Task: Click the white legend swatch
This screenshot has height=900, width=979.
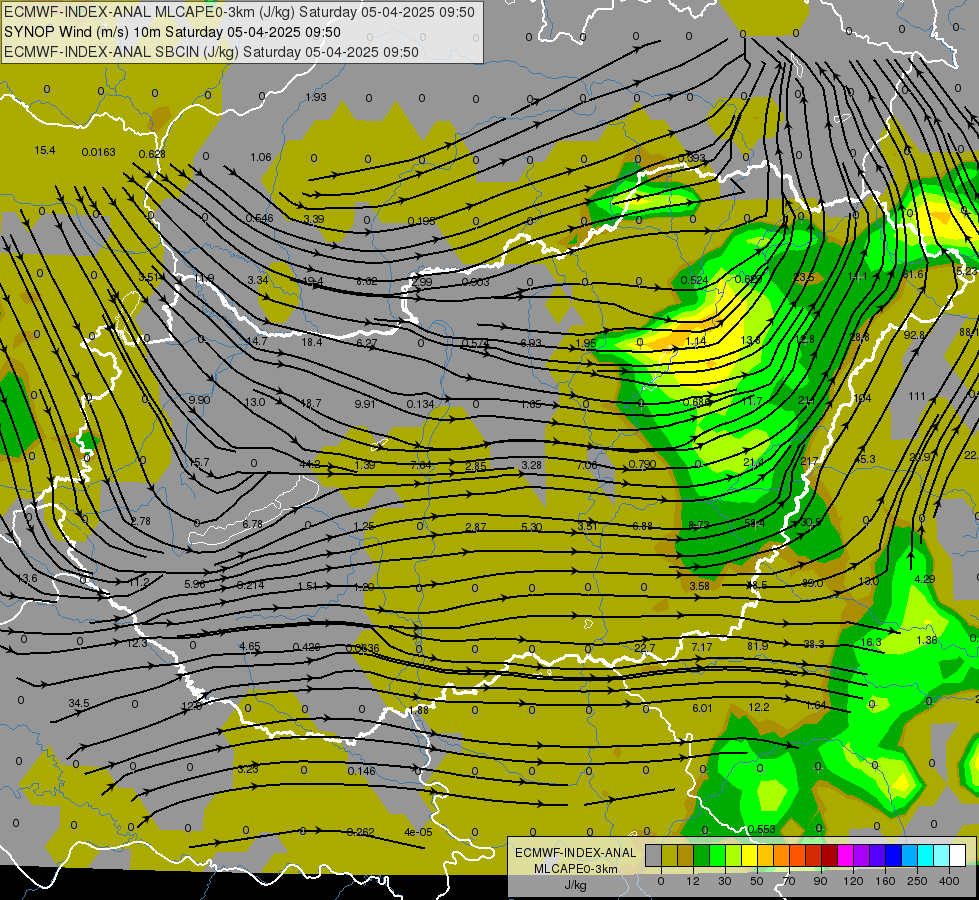Action: (957, 855)
